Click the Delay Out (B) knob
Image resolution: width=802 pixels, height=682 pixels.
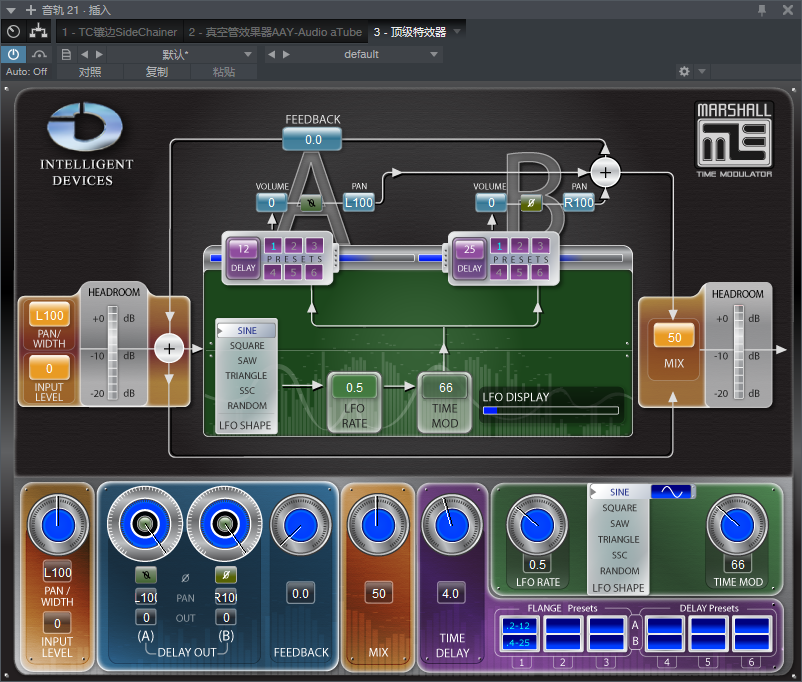pyautogui.click(x=224, y=523)
